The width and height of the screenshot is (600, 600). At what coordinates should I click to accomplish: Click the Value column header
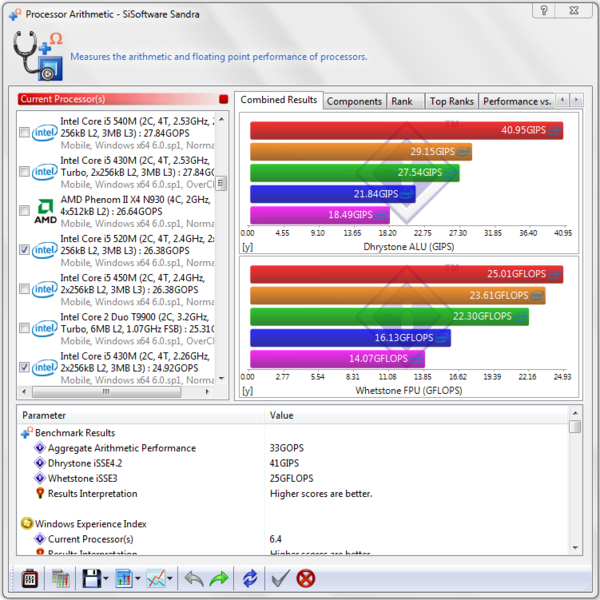(x=416, y=416)
